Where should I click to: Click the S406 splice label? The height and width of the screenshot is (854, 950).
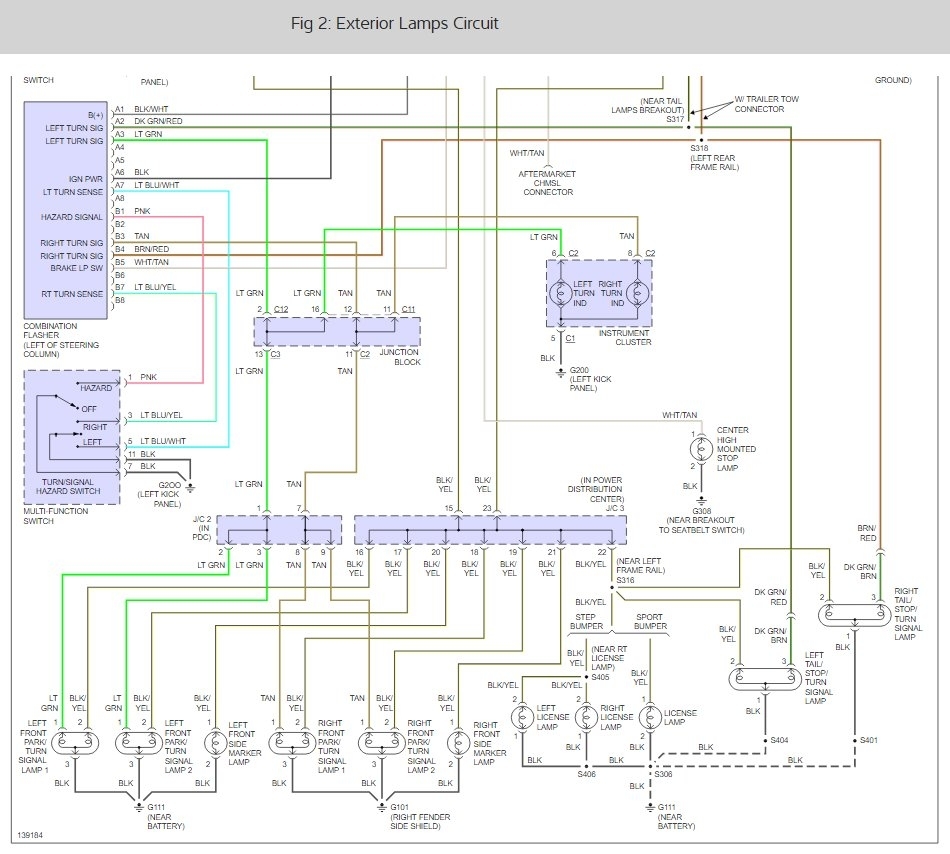(586, 774)
